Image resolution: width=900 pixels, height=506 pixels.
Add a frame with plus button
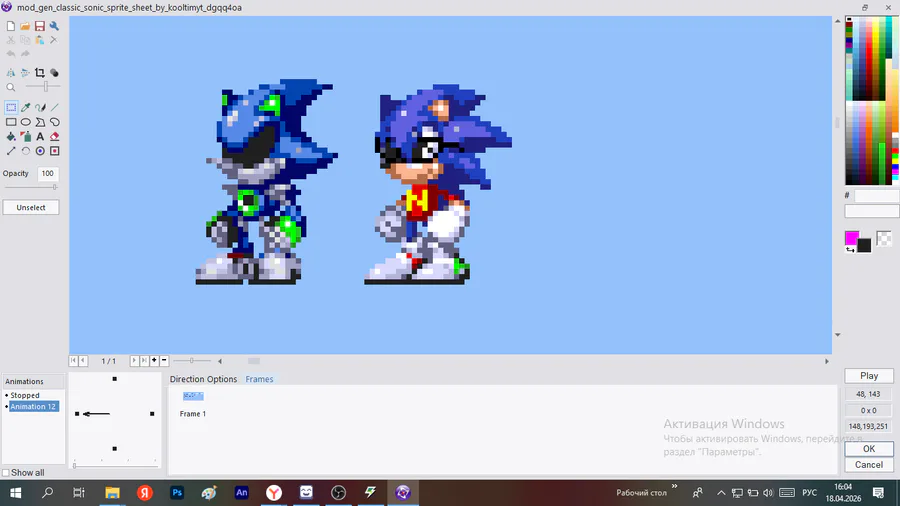pyautogui.click(x=154, y=360)
